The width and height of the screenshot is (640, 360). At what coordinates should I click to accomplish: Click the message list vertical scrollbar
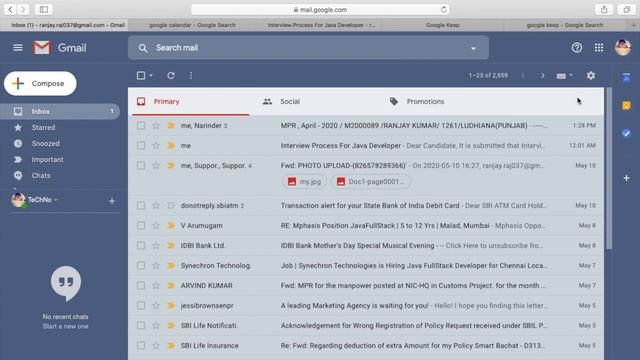click(609, 168)
